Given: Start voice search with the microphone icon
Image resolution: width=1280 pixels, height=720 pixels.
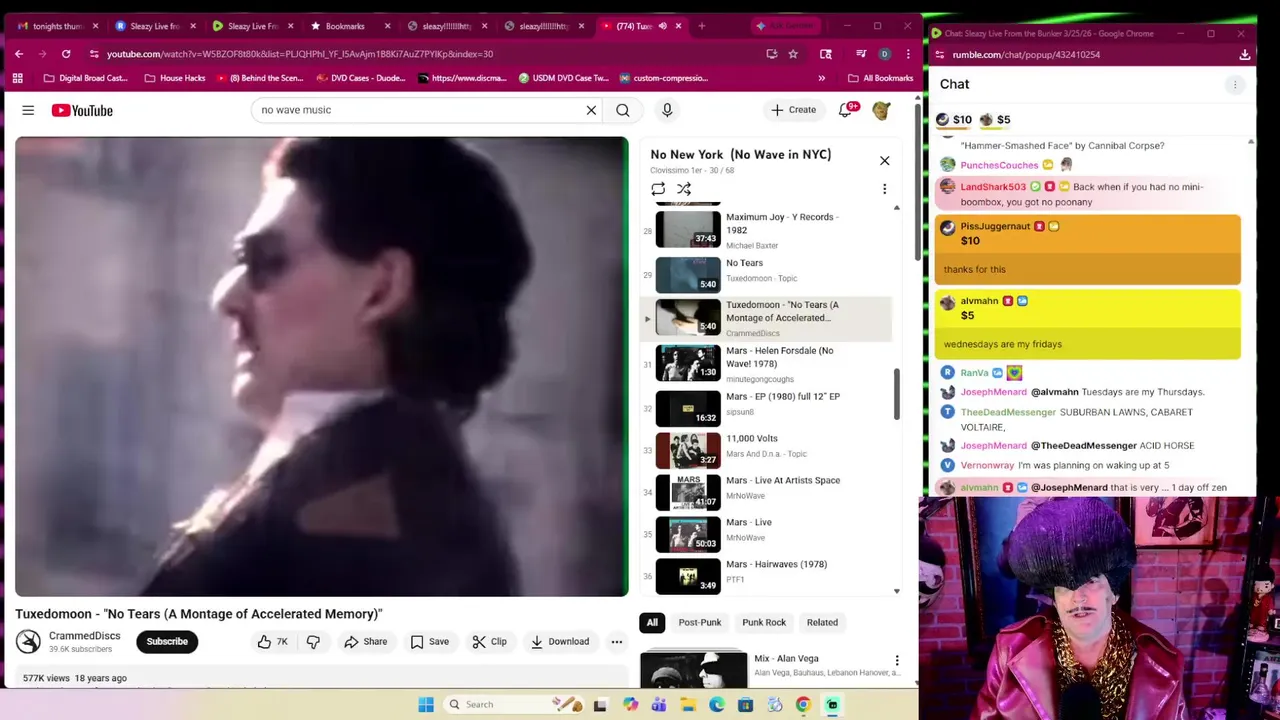Looking at the screenshot, I should [667, 110].
